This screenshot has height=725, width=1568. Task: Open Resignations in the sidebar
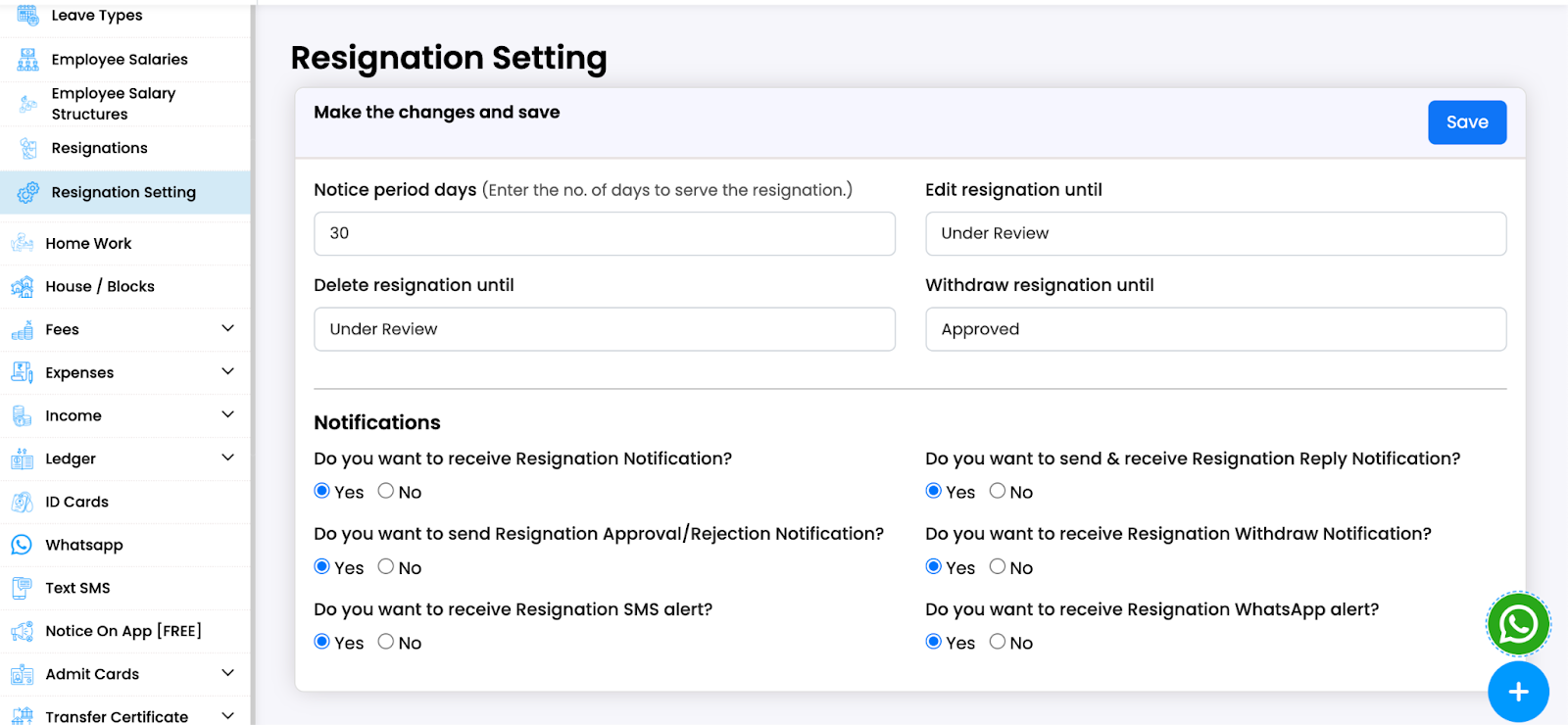click(99, 148)
